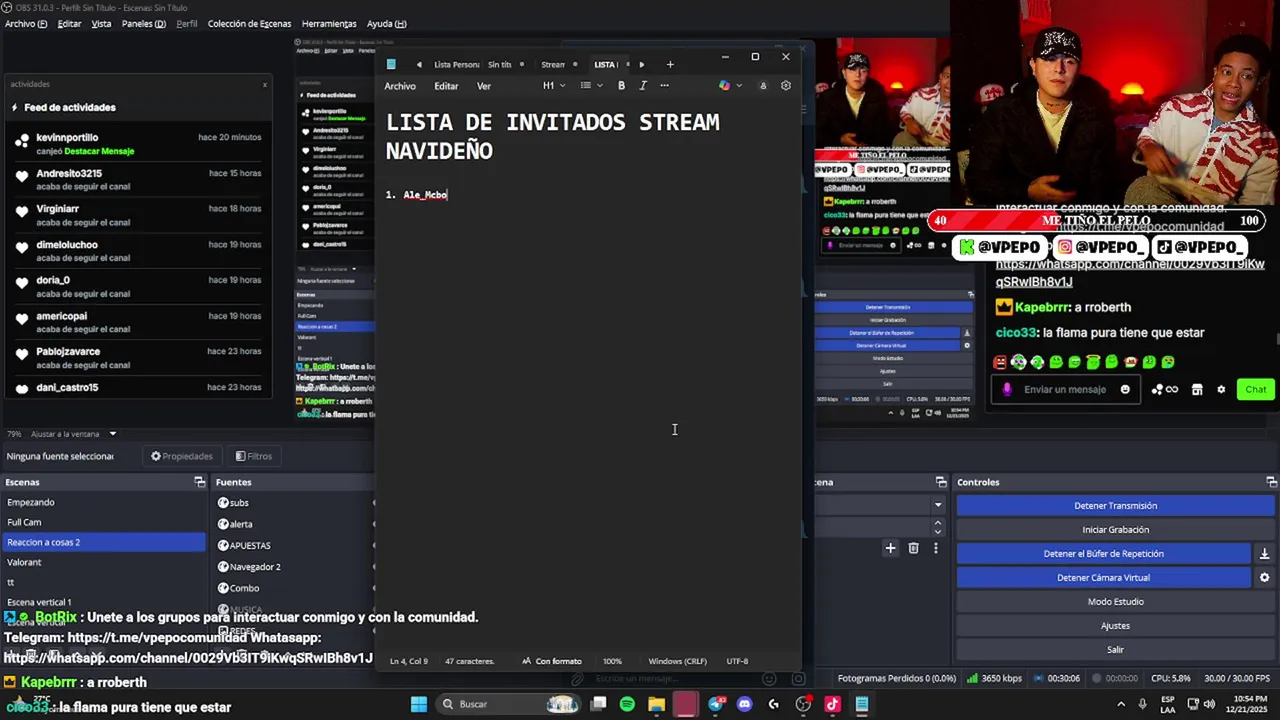Click Detener Transmisión button
Screen dimensions: 1280x720
click(x=1115, y=506)
